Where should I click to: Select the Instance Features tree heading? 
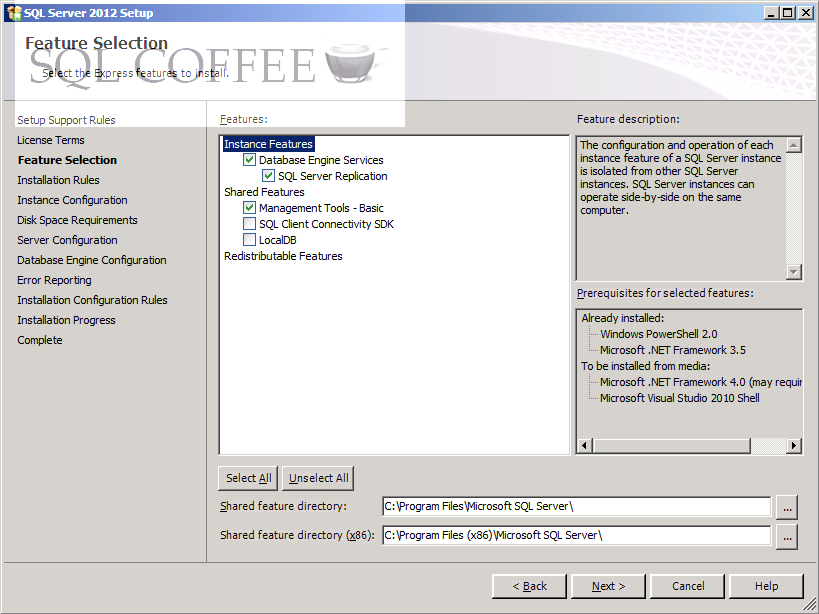tap(268, 144)
